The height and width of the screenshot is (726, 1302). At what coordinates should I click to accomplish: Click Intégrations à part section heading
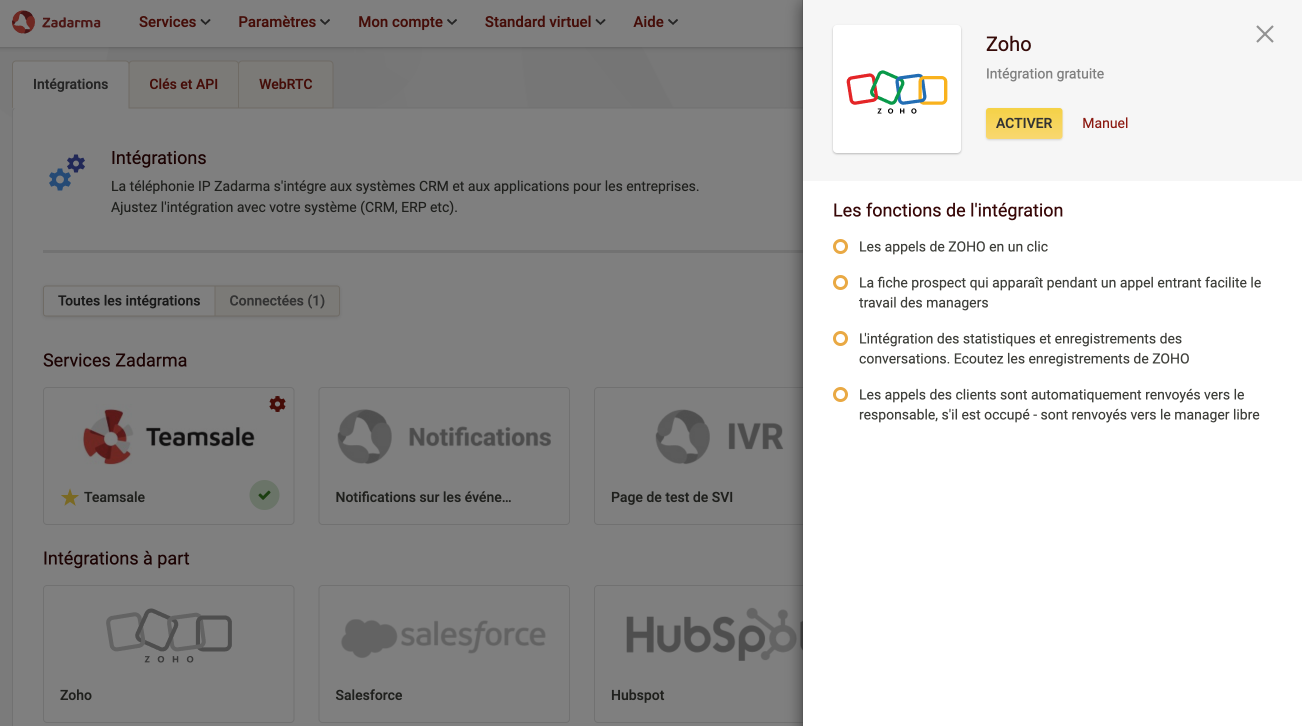(x=116, y=558)
